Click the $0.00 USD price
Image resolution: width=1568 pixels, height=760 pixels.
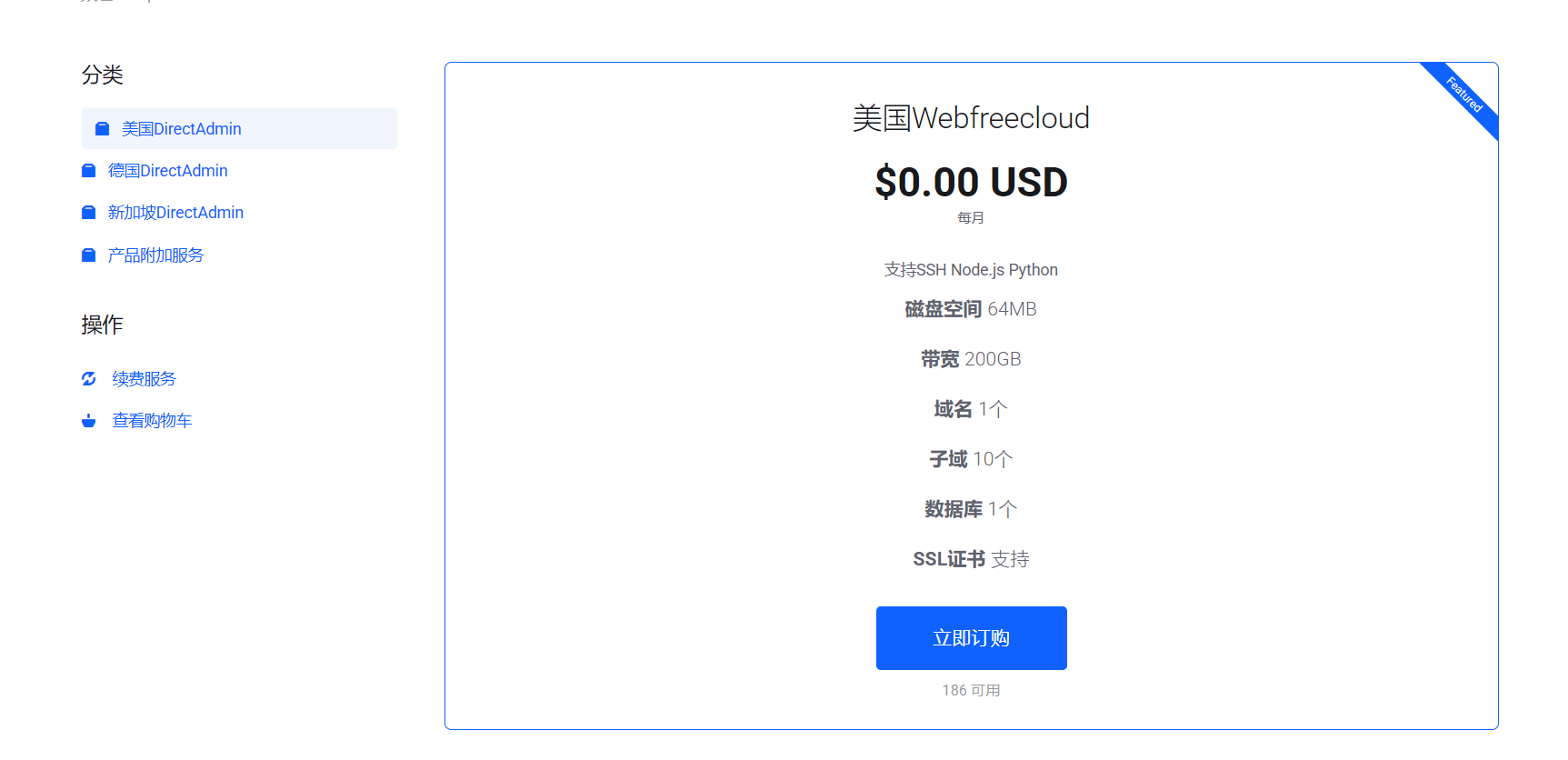click(x=971, y=182)
